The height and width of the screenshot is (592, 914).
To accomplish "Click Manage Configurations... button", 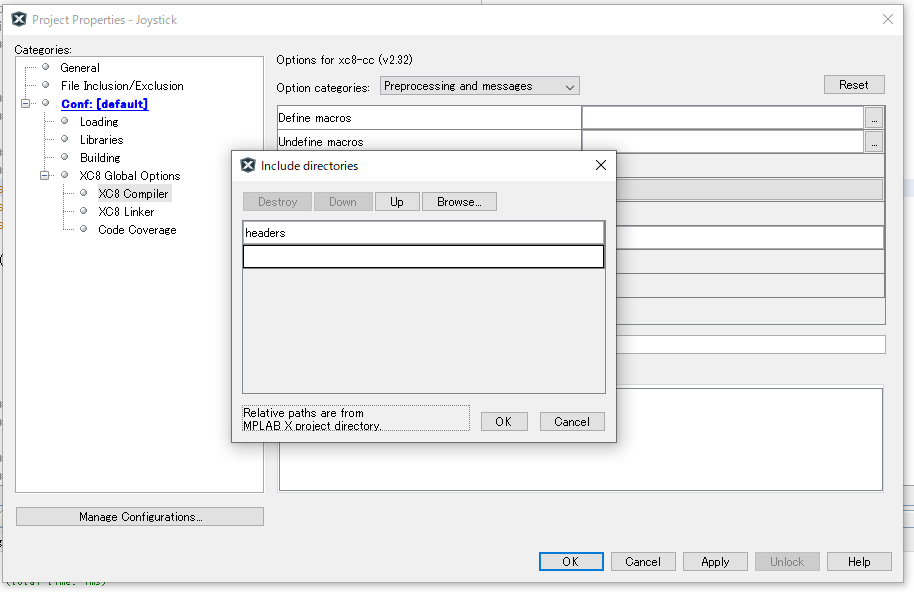I will [140, 516].
